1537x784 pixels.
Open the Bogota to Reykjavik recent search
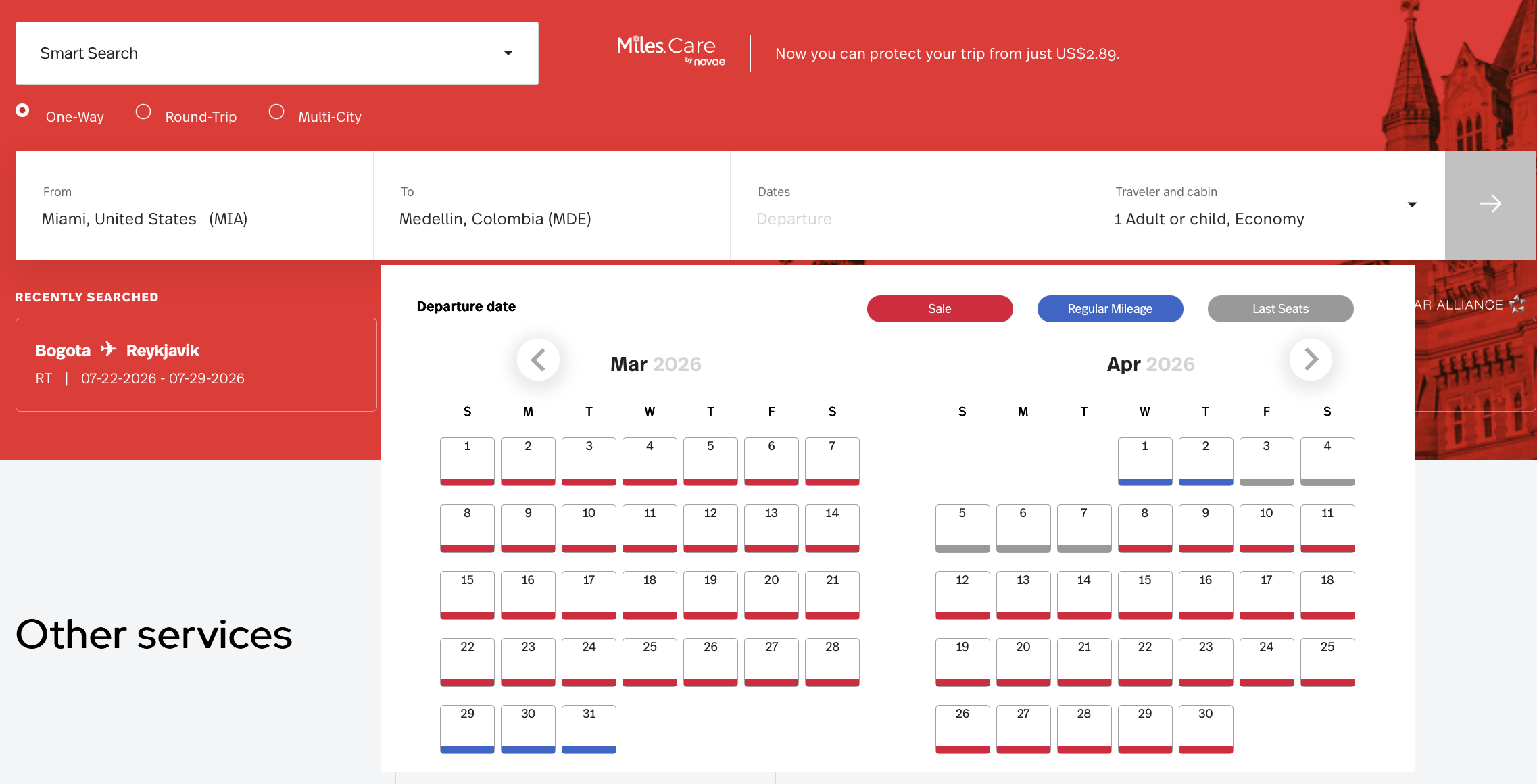(195, 364)
